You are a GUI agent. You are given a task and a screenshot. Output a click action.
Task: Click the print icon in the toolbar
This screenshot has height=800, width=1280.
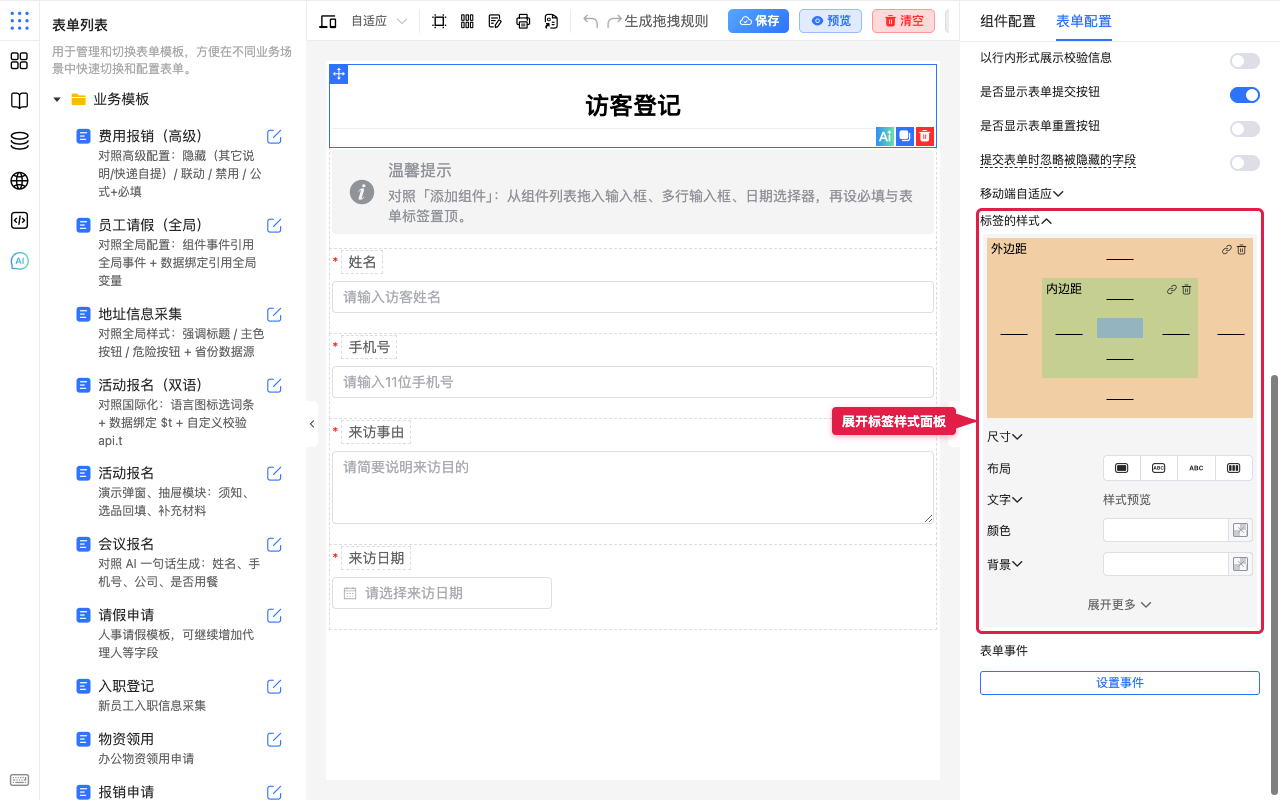(x=523, y=21)
